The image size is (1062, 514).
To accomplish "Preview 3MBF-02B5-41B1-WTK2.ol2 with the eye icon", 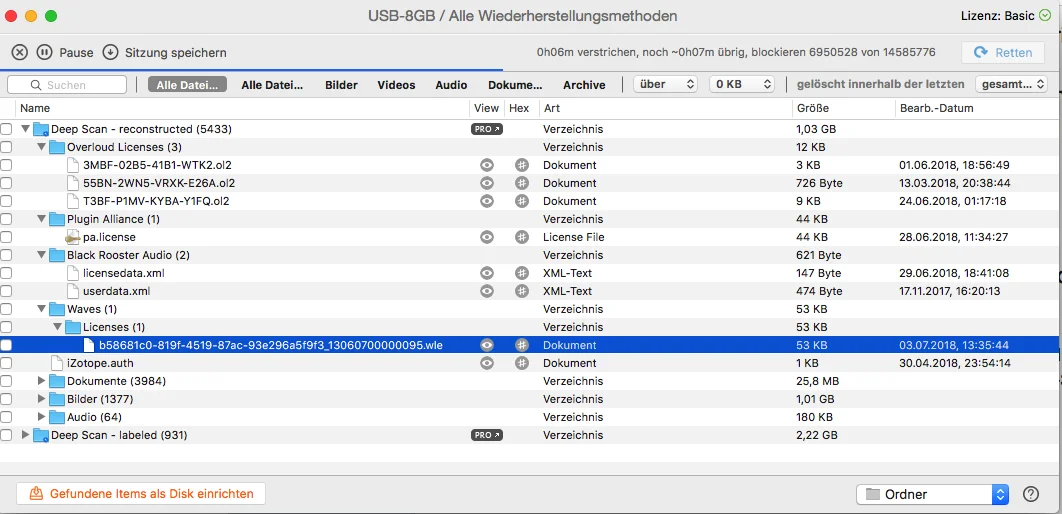I will pos(486,165).
